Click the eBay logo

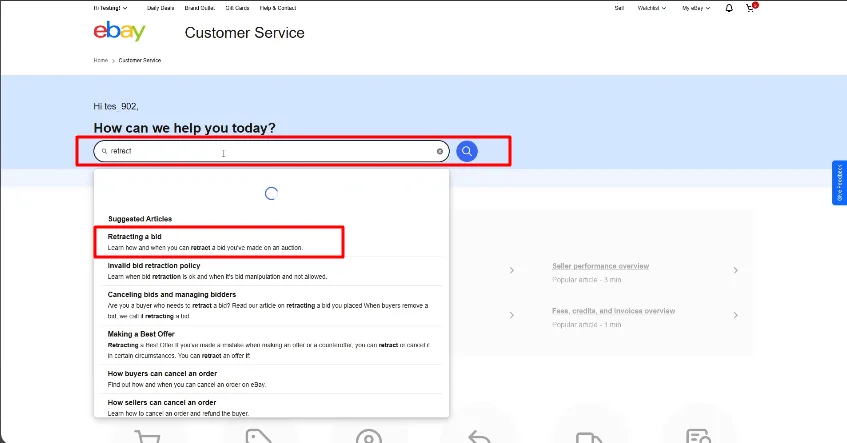119,31
